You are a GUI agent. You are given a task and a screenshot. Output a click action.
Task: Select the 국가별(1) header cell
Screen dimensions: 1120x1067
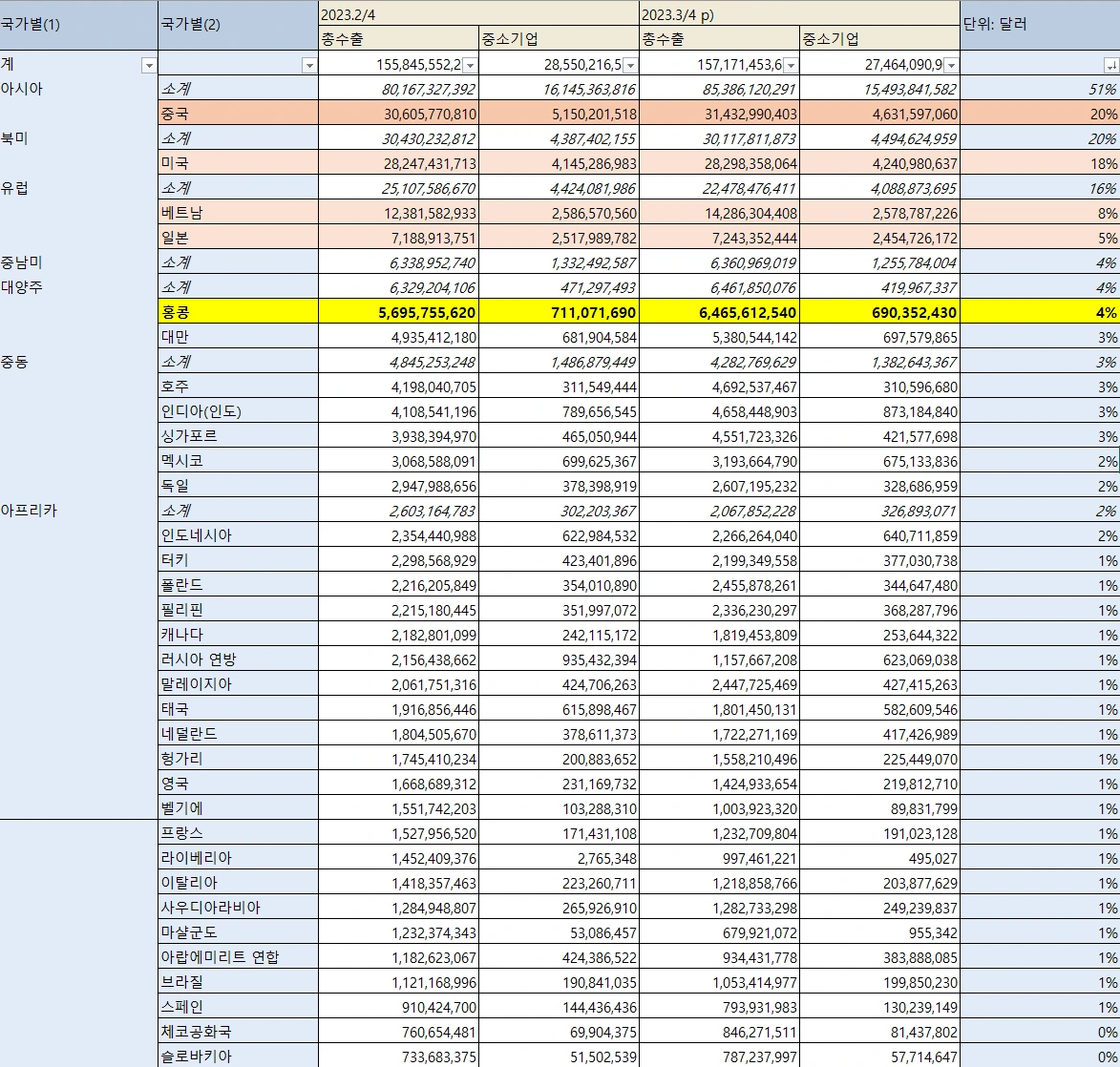[78, 25]
